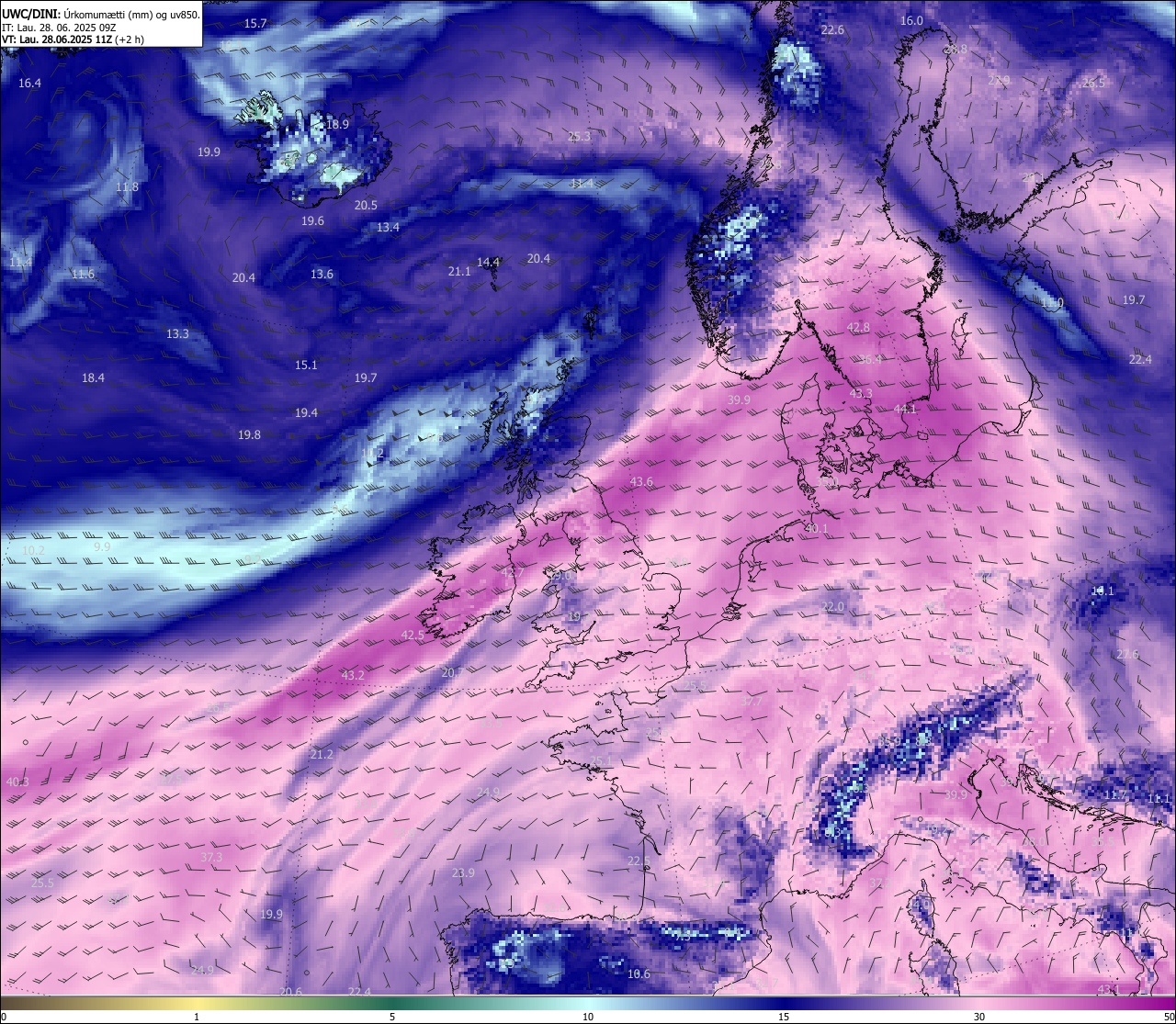This screenshot has height=1024, width=1176.
Task: Click the 43.2 value southwest of Ireland
Action: click(x=353, y=676)
